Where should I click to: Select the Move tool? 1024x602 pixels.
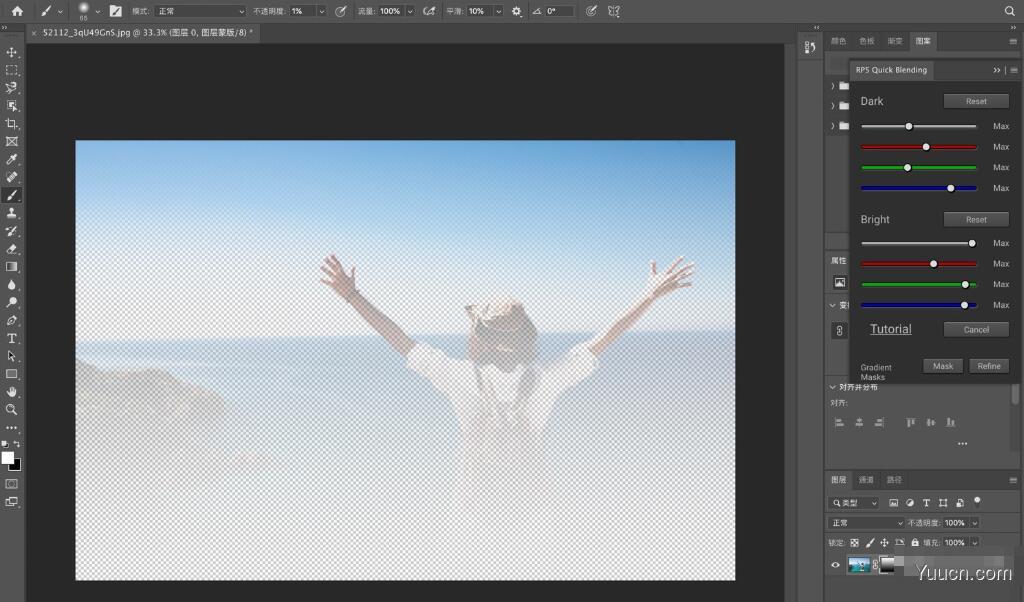[x=12, y=52]
